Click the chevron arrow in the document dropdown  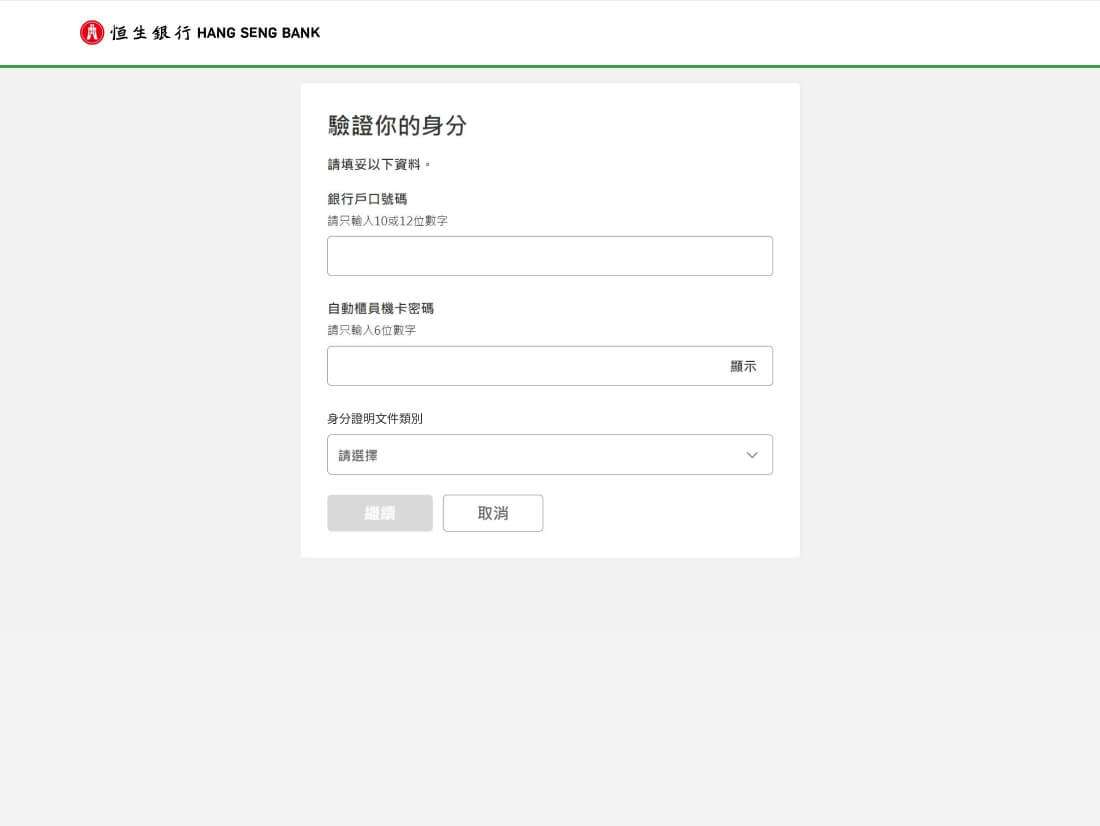752,455
